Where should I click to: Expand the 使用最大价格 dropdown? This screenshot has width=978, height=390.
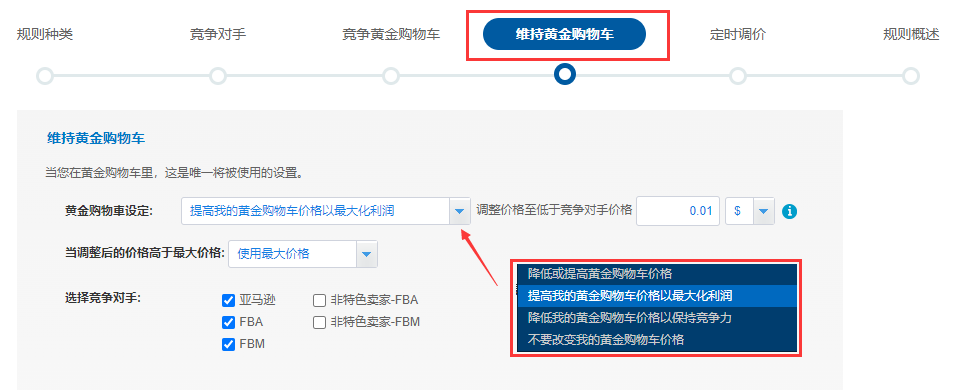[x=367, y=254]
